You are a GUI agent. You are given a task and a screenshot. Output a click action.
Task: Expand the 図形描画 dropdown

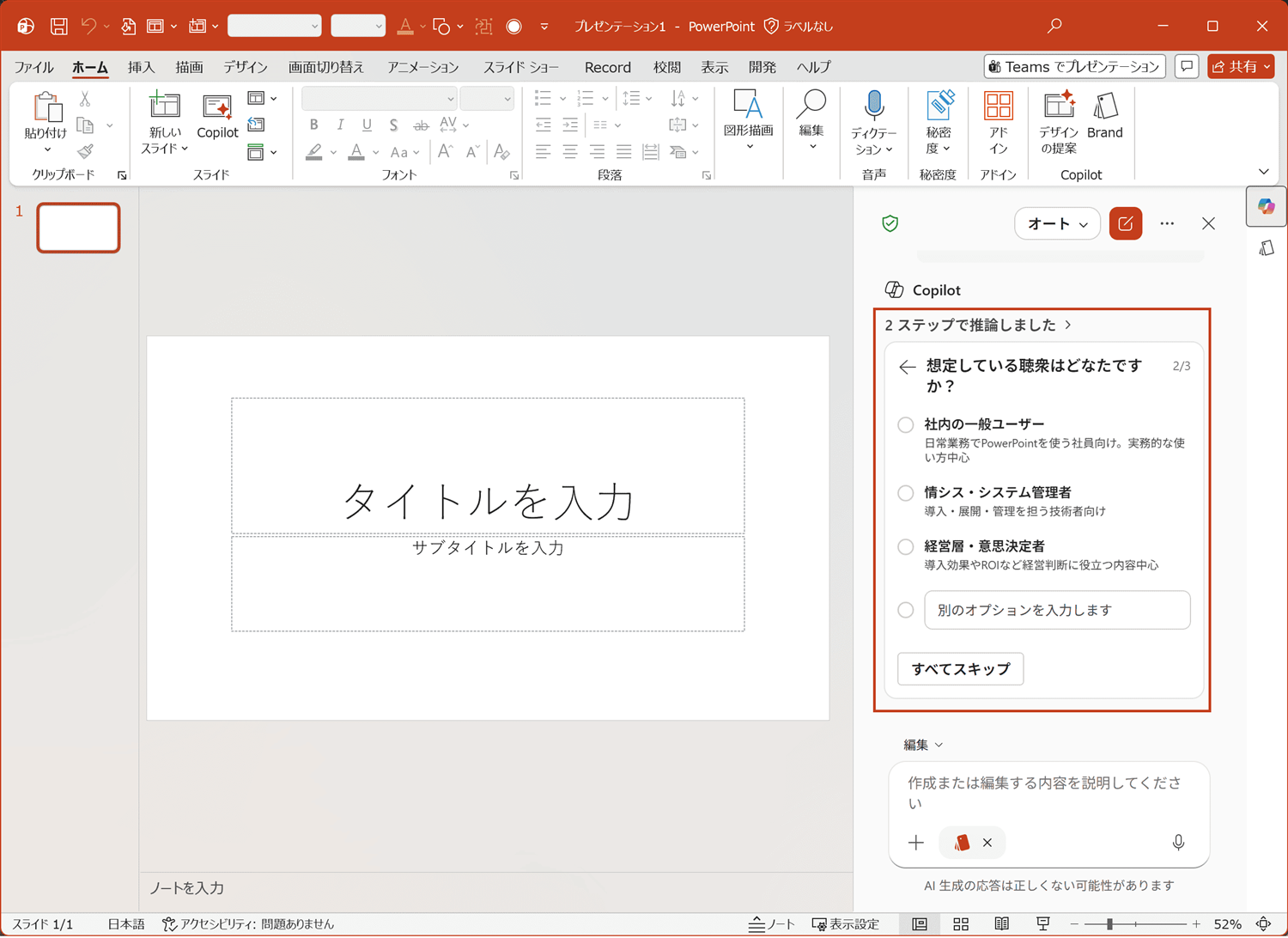pos(749,147)
